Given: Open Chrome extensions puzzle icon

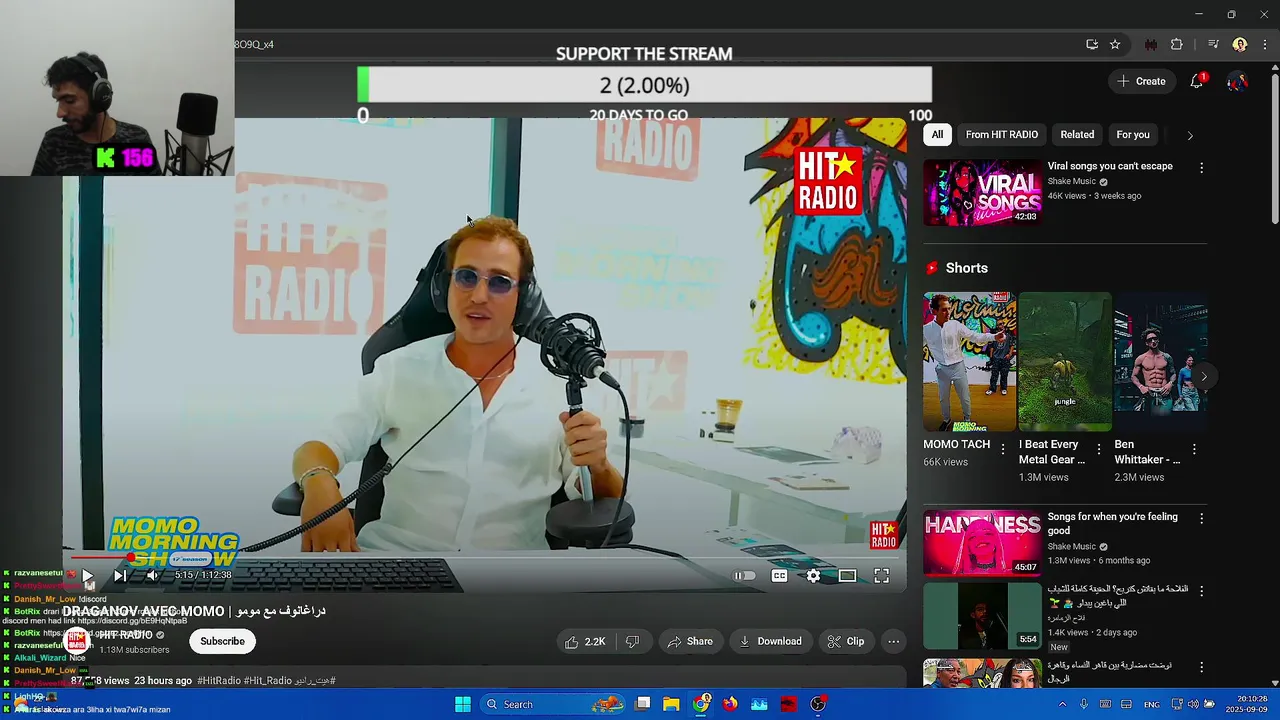Looking at the screenshot, I should (1177, 44).
